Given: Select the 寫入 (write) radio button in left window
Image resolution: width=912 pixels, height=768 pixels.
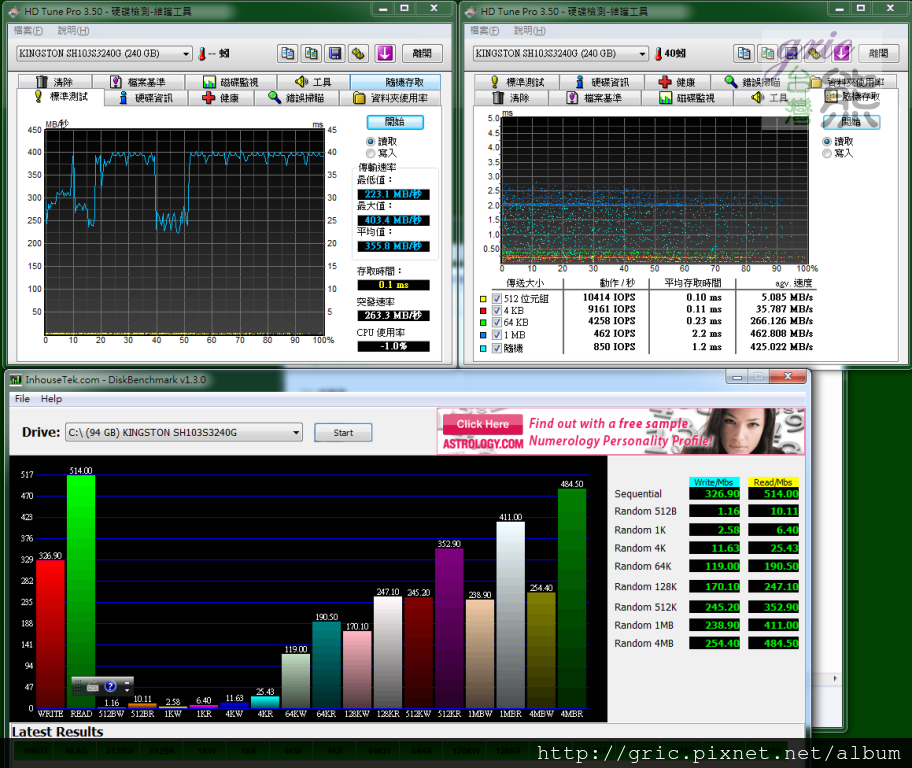Looking at the screenshot, I should [371, 153].
